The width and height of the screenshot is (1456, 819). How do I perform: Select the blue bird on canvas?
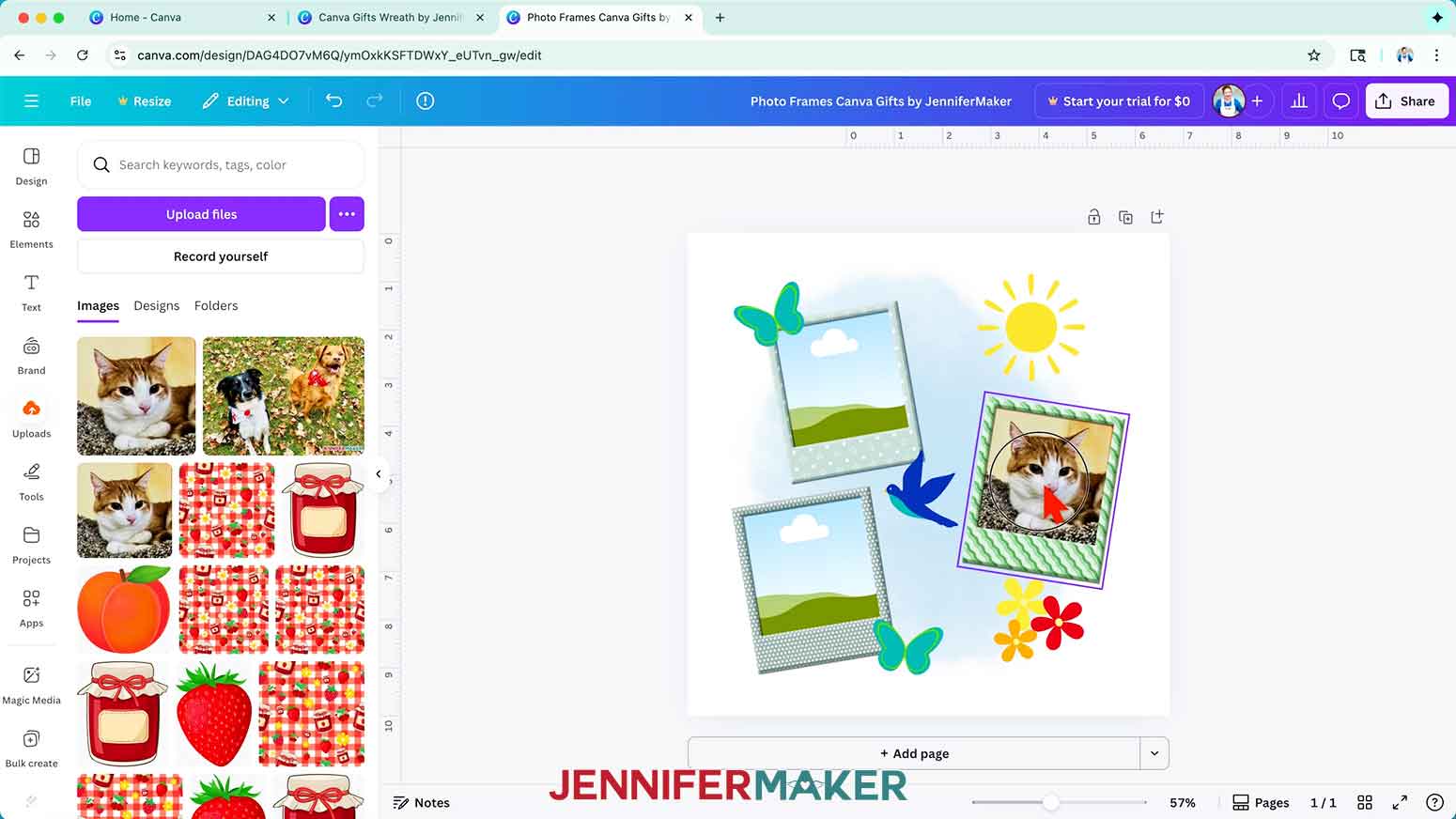[921, 492]
